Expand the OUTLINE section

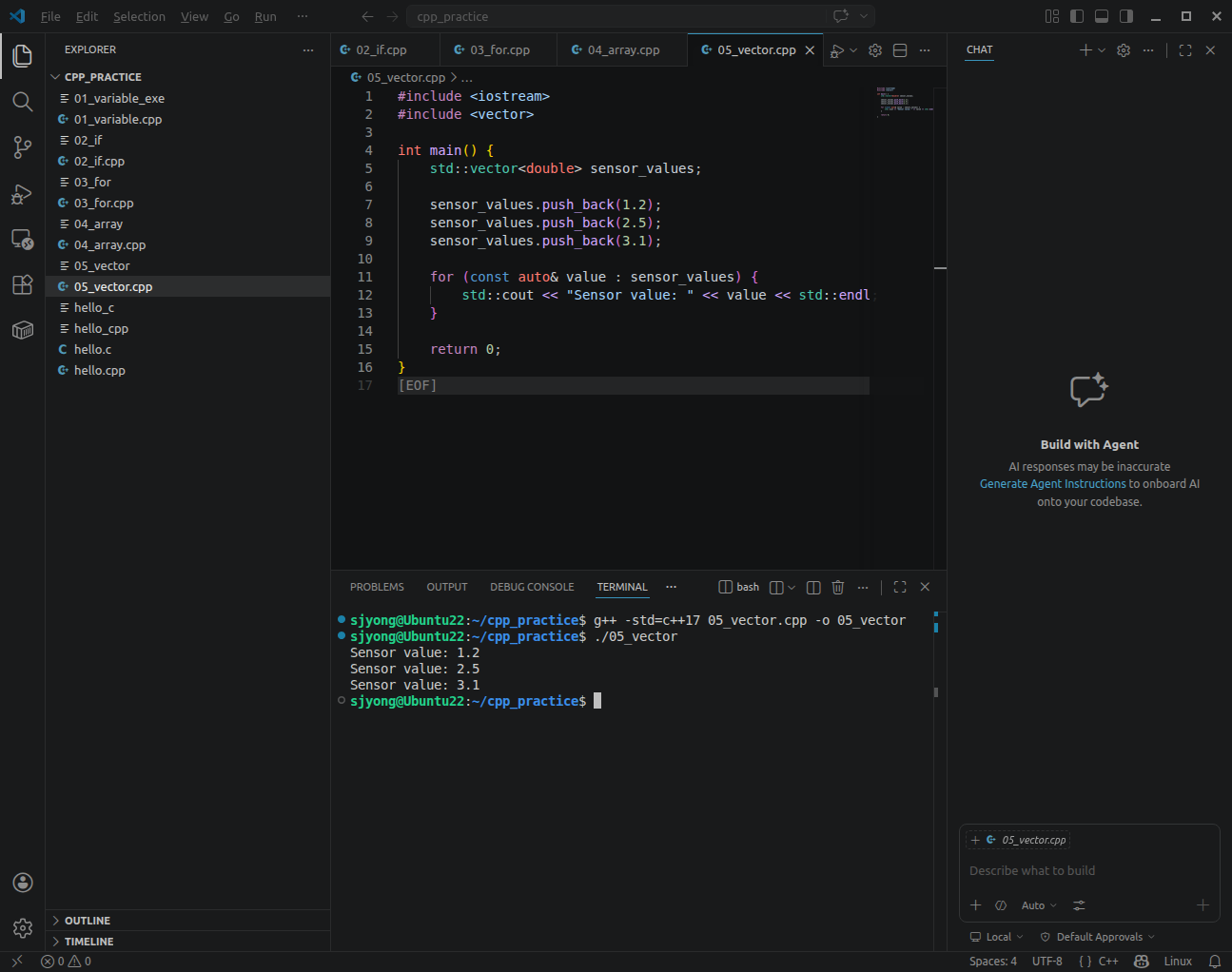[187, 921]
